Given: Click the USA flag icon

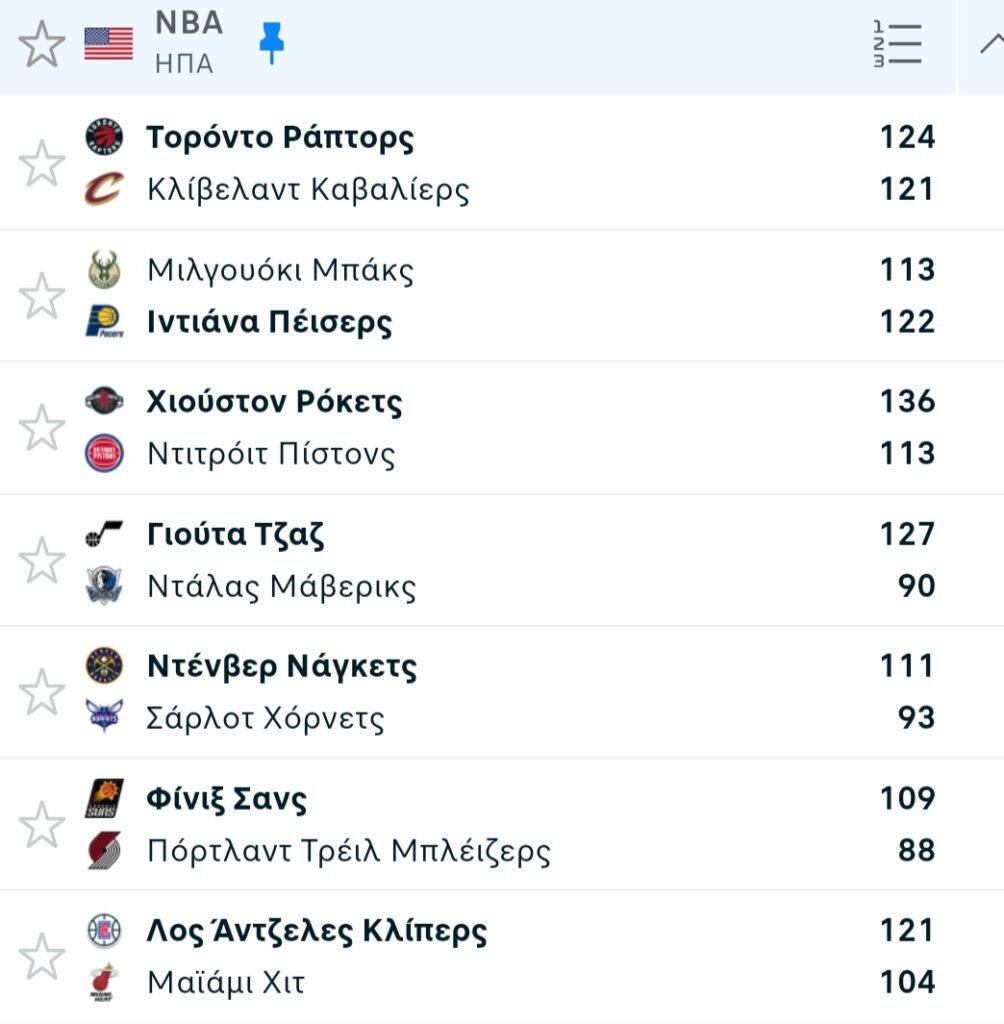Looking at the screenshot, I should pyautogui.click(x=108, y=44).
